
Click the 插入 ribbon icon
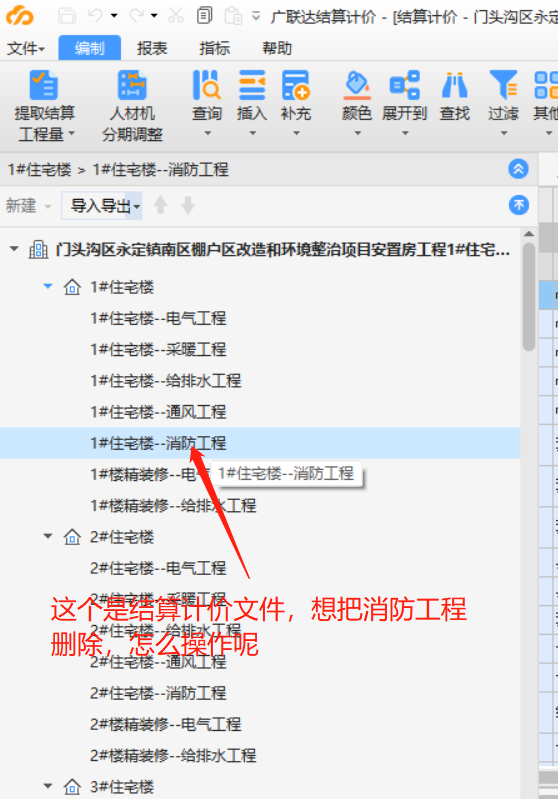tap(252, 85)
